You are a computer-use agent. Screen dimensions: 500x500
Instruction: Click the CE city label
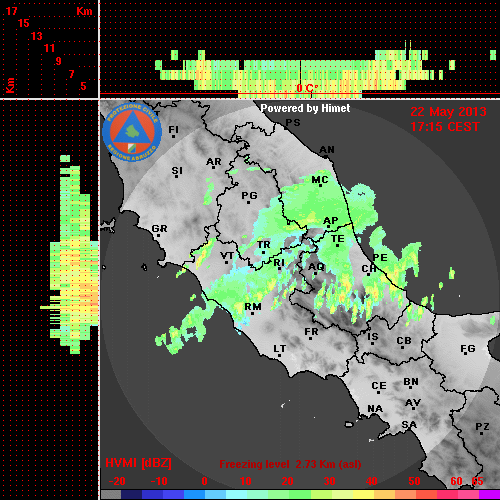coord(379,386)
